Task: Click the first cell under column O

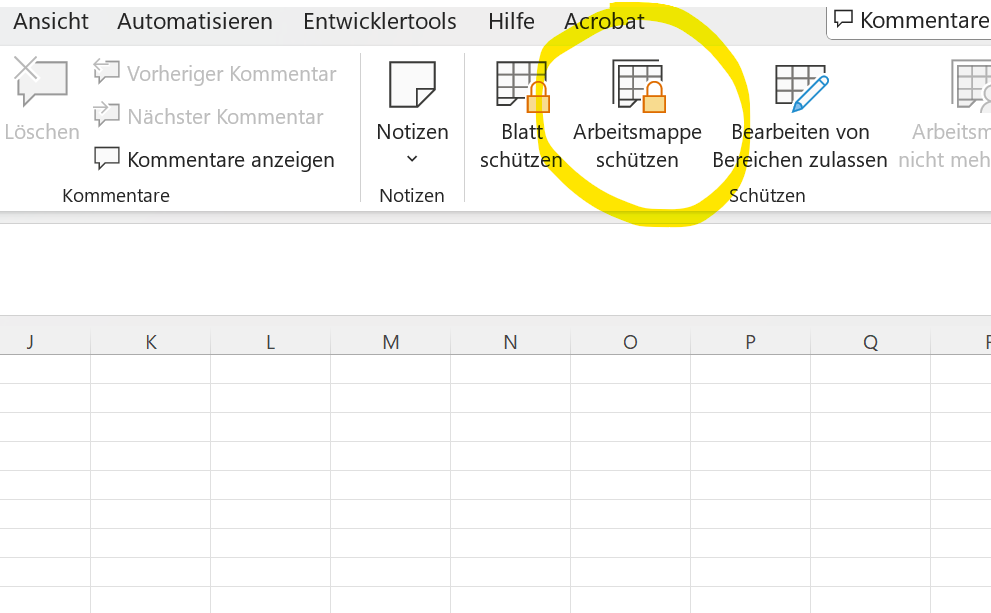Action: click(631, 369)
